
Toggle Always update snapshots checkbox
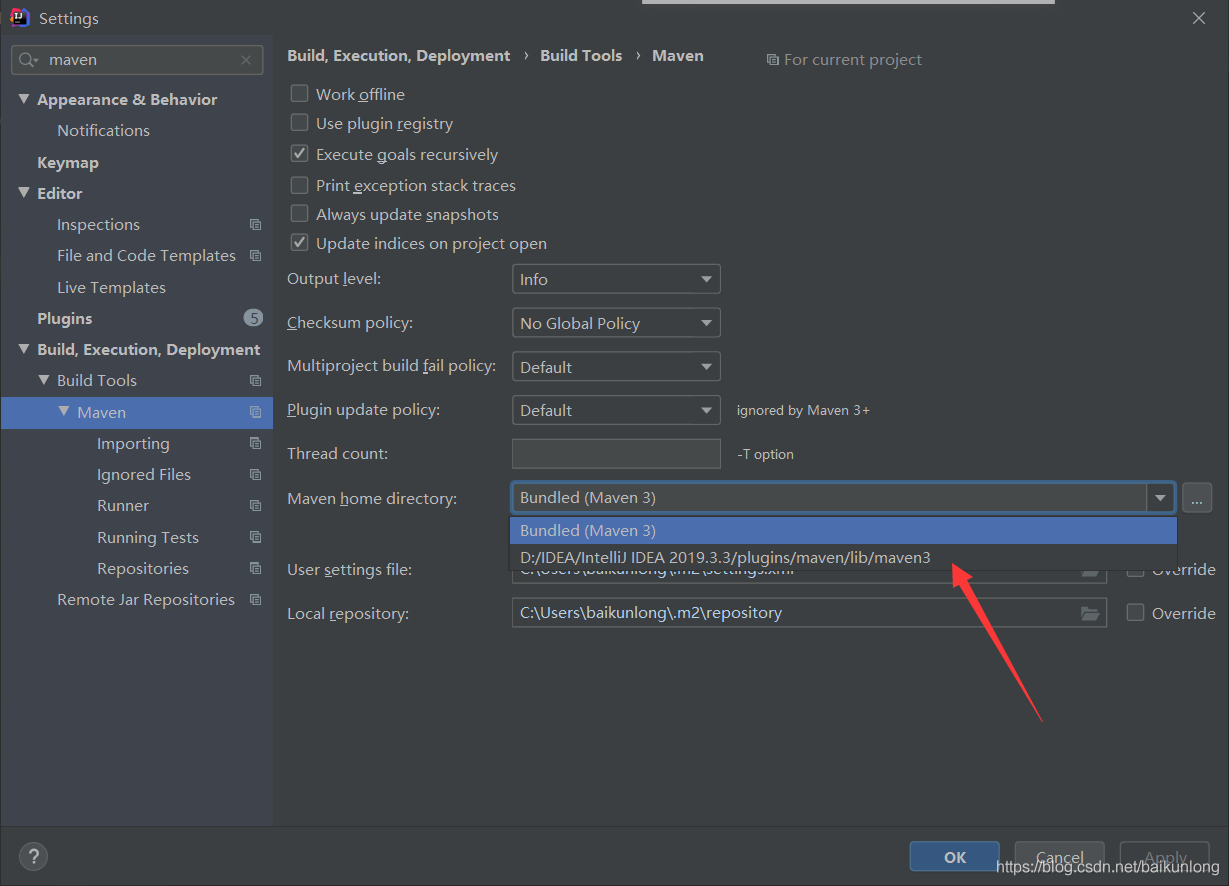[299, 214]
